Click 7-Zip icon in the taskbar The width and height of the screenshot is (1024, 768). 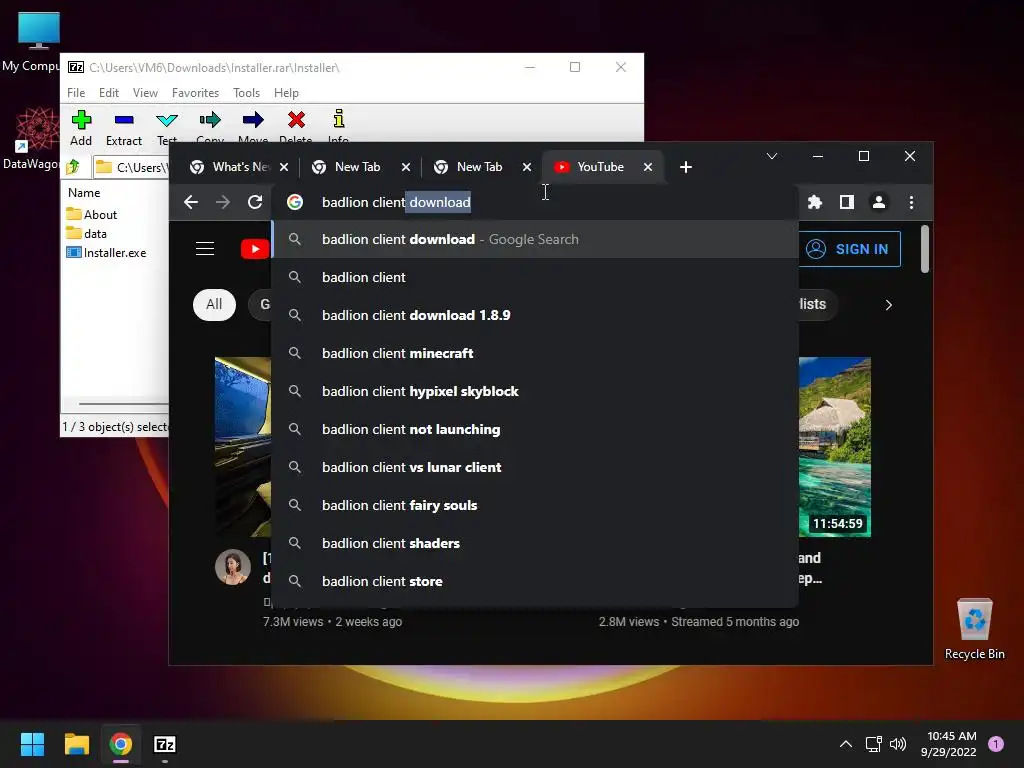pyautogui.click(x=165, y=744)
